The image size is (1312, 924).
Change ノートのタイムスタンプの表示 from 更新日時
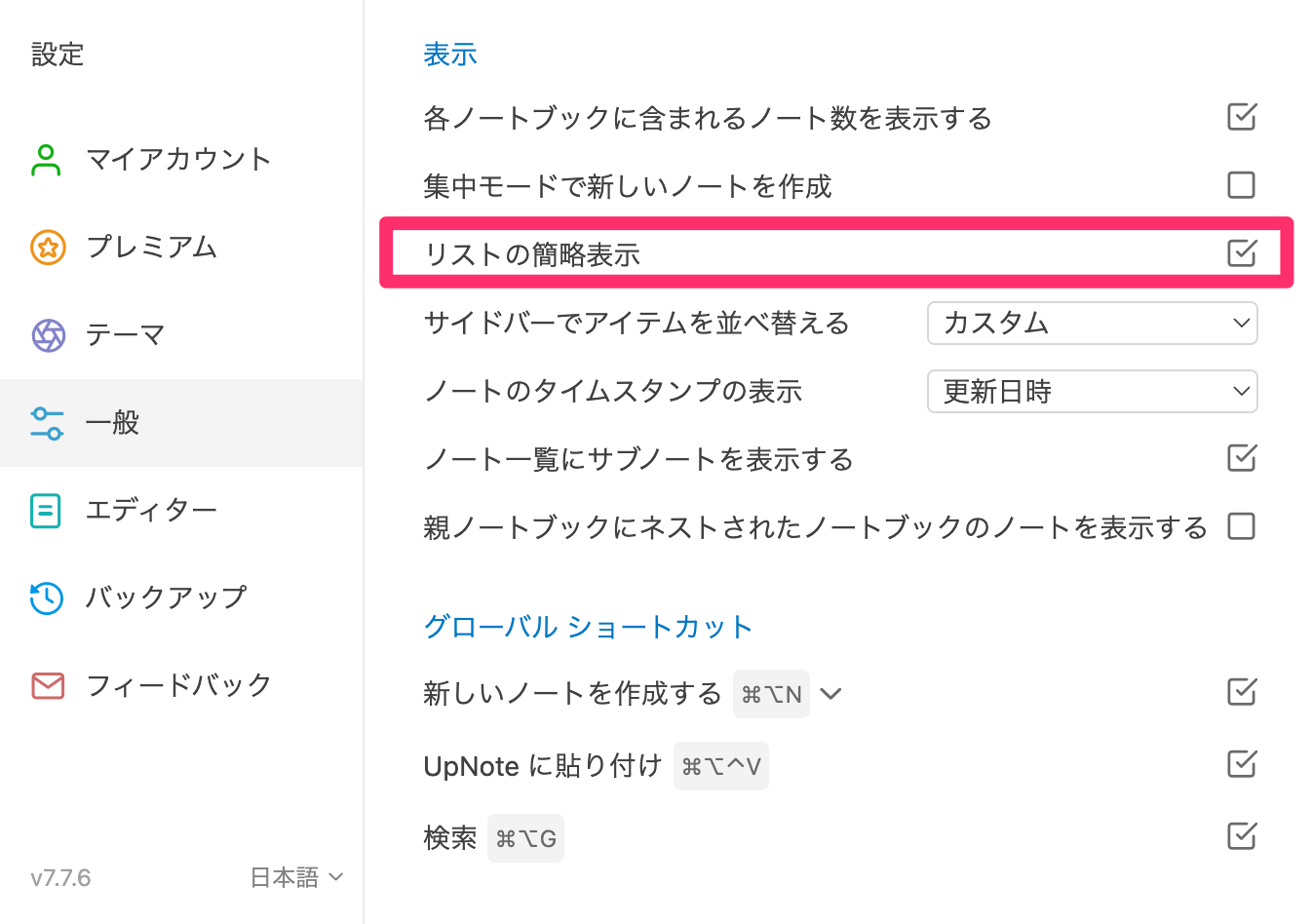coord(1091,391)
